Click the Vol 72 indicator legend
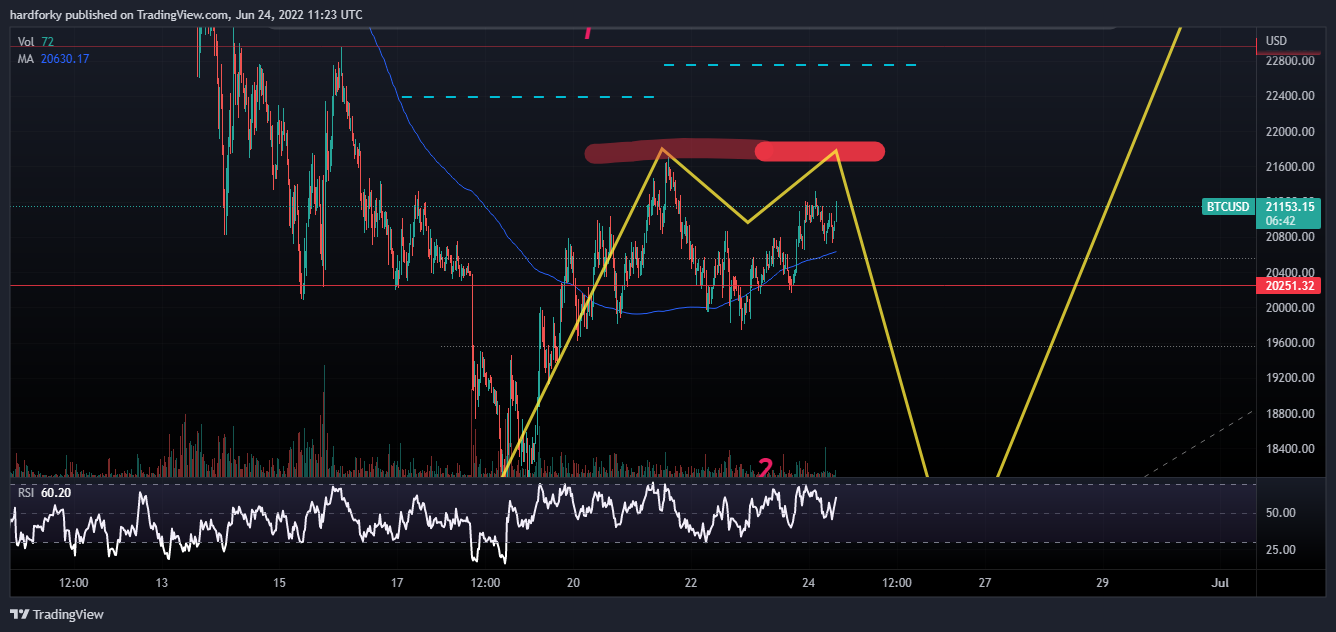The width and height of the screenshot is (1336, 632). coord(35,42)
